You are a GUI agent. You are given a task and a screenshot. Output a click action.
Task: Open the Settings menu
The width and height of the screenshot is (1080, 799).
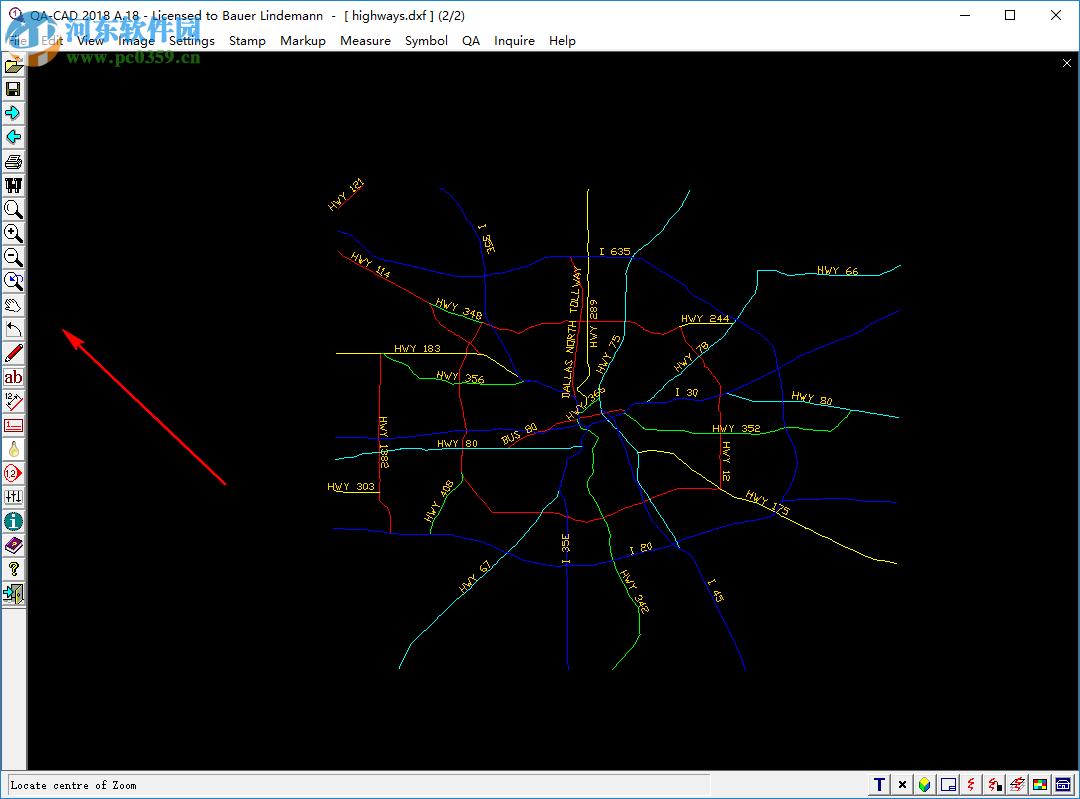click(x=191, y=41)
